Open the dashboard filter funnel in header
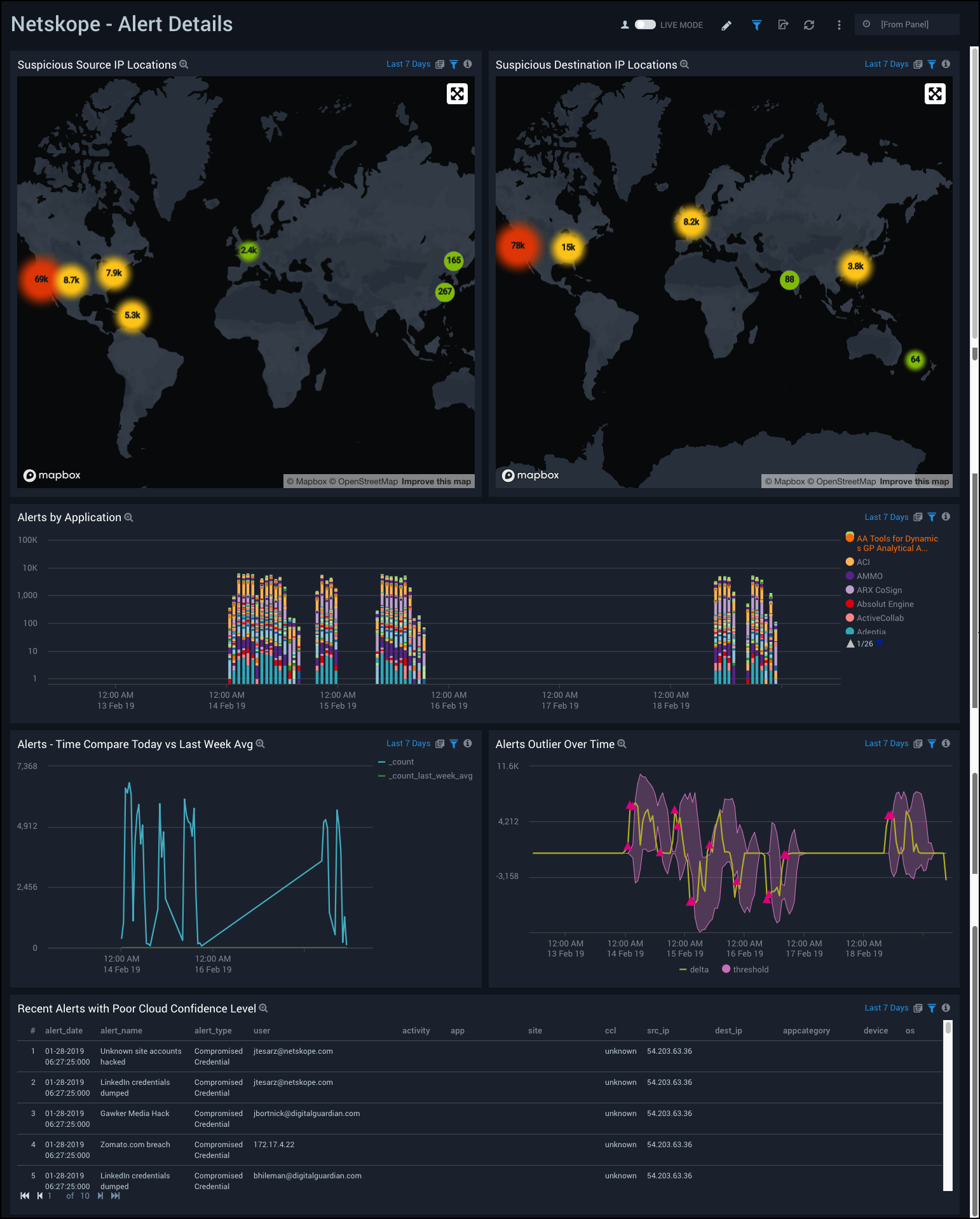Image resolution: width=980 pixels, height=1219 pixels. [x=756, y=25]
